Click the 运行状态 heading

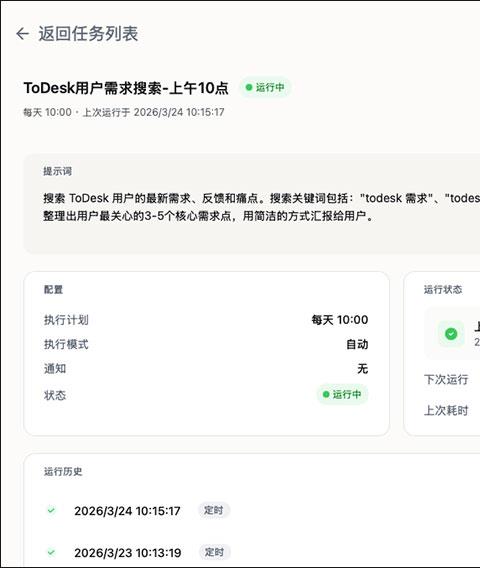[x=443, y=289]
